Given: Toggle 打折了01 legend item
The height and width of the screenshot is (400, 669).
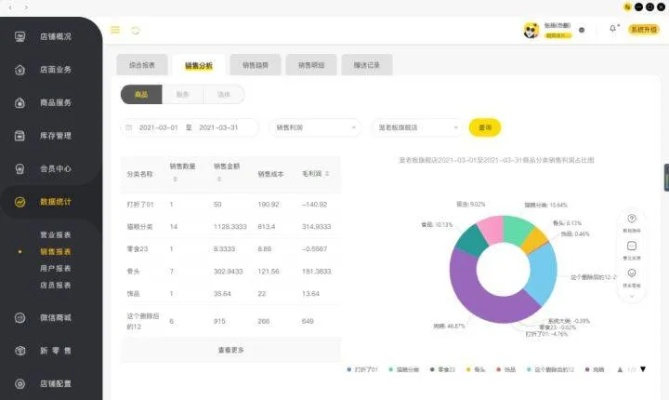Looking at the screenshot, I should tap(362, 370).
